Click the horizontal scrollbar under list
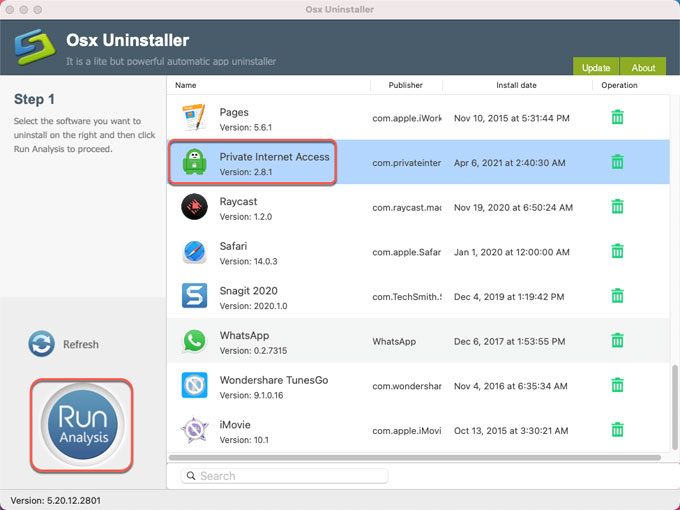The height and width of the screenshot is (510, 680). point(415,458)
